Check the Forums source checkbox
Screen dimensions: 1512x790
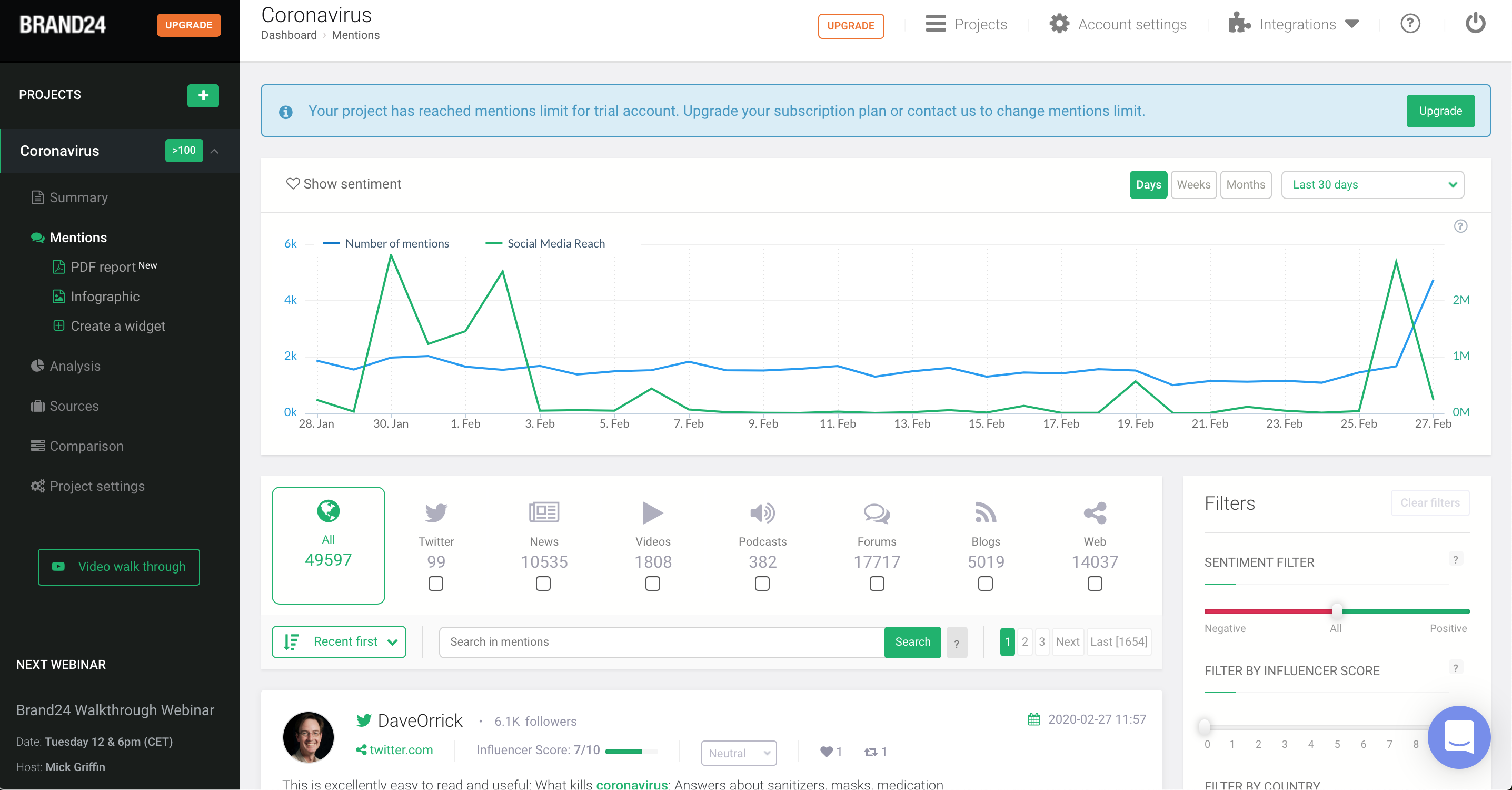point(877,584)
